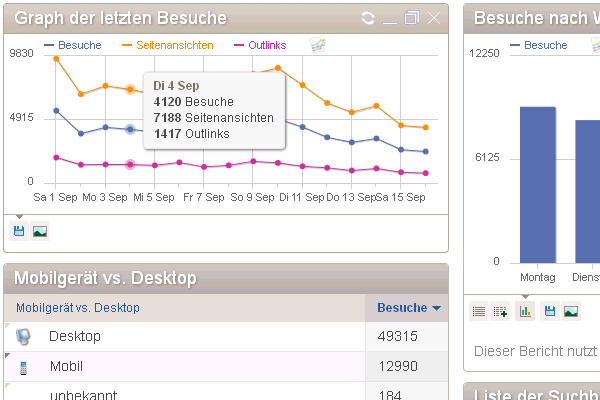Switch weekday report to extended table view
Screen dimensions: 600x400
pos(500,312)
